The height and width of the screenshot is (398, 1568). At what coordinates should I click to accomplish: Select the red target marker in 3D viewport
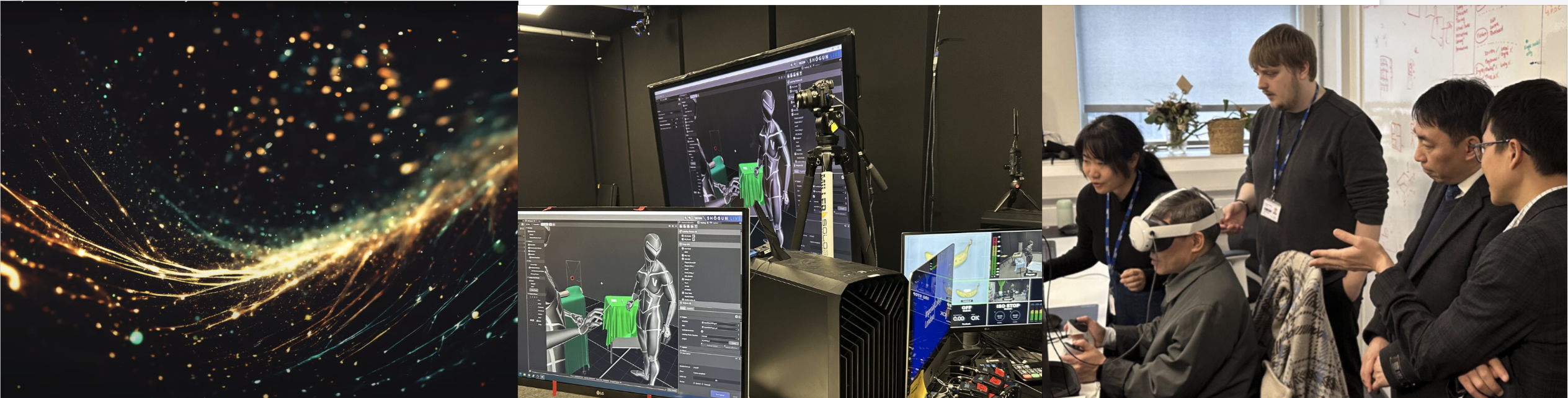point(572,278)
